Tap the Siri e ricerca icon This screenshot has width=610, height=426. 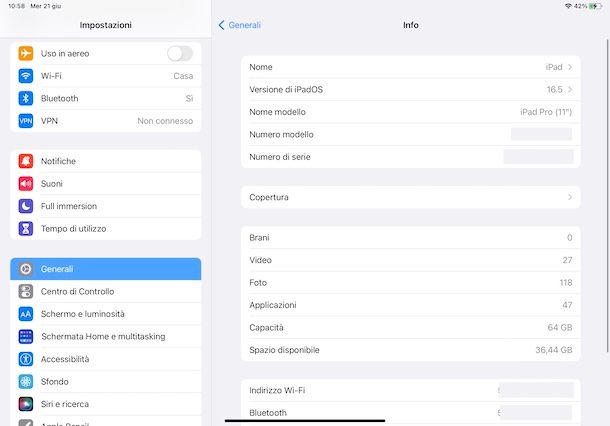26,404
